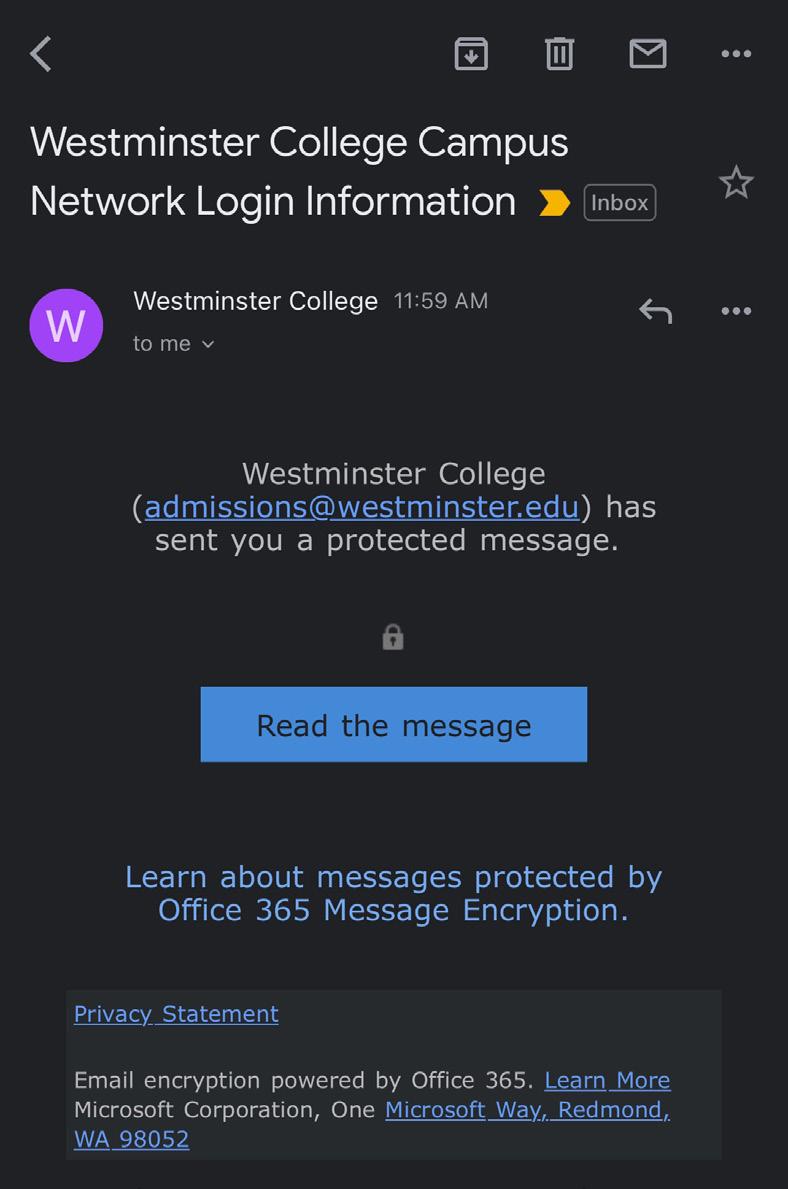Tap the padlock icon

393,637
